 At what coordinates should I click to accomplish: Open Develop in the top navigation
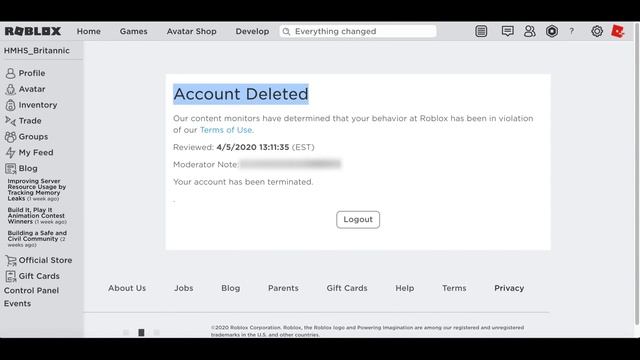pyautogui.click(x=252, y=31)
